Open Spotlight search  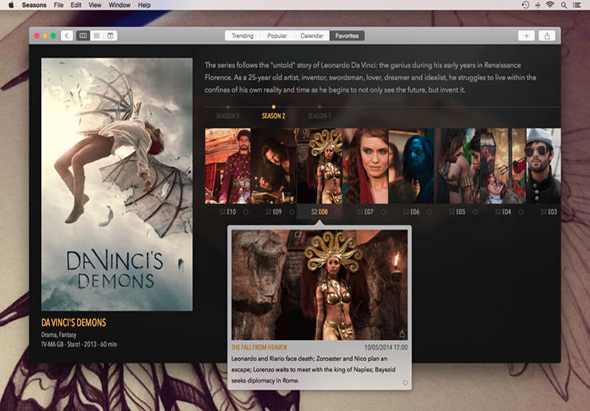click(x=564, y=5)
